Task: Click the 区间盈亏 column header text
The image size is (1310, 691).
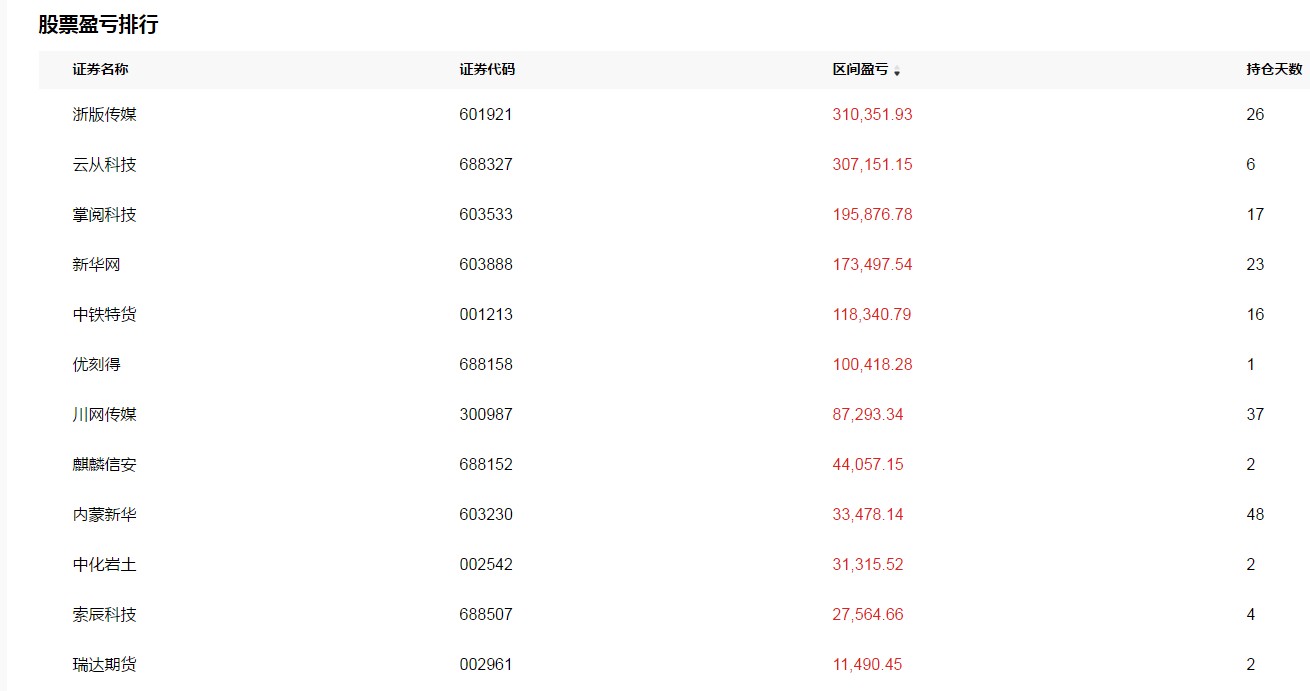Action: [x=860, y=69]
